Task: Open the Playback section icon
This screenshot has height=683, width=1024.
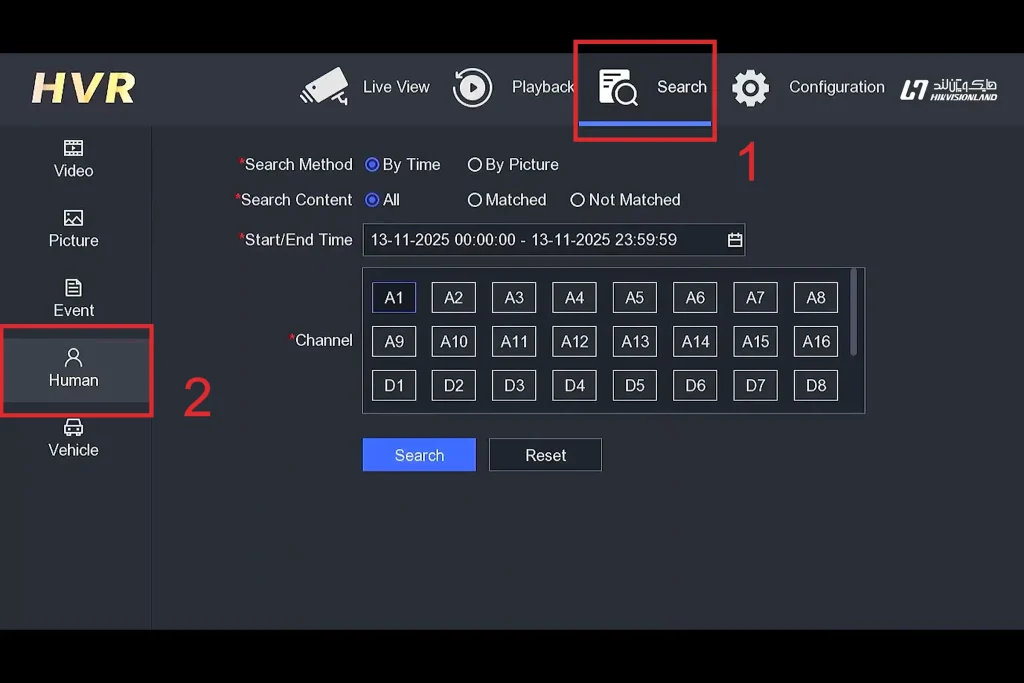Action: click(x=471, y=87)
